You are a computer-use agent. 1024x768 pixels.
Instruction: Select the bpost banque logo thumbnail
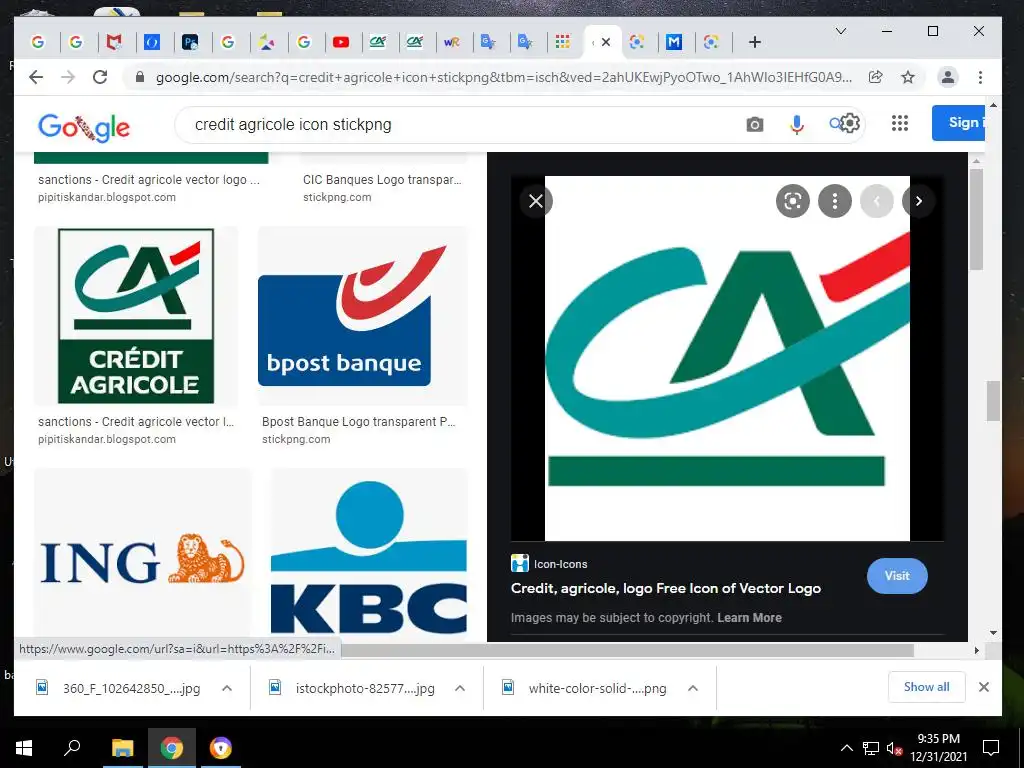click(x=362, y=316)
